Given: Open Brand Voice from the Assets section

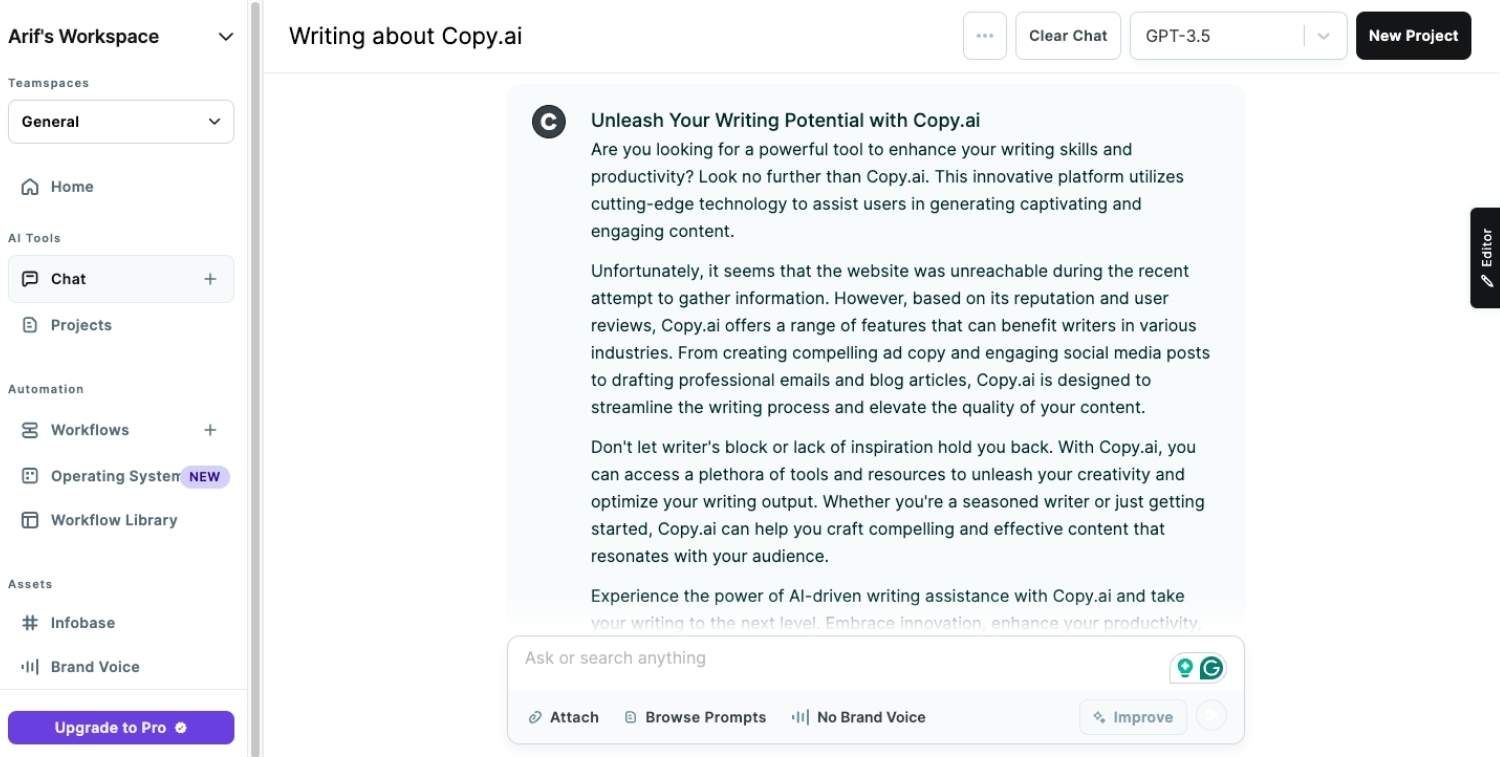Looking at the screenshot, I should tap(30, 666).
